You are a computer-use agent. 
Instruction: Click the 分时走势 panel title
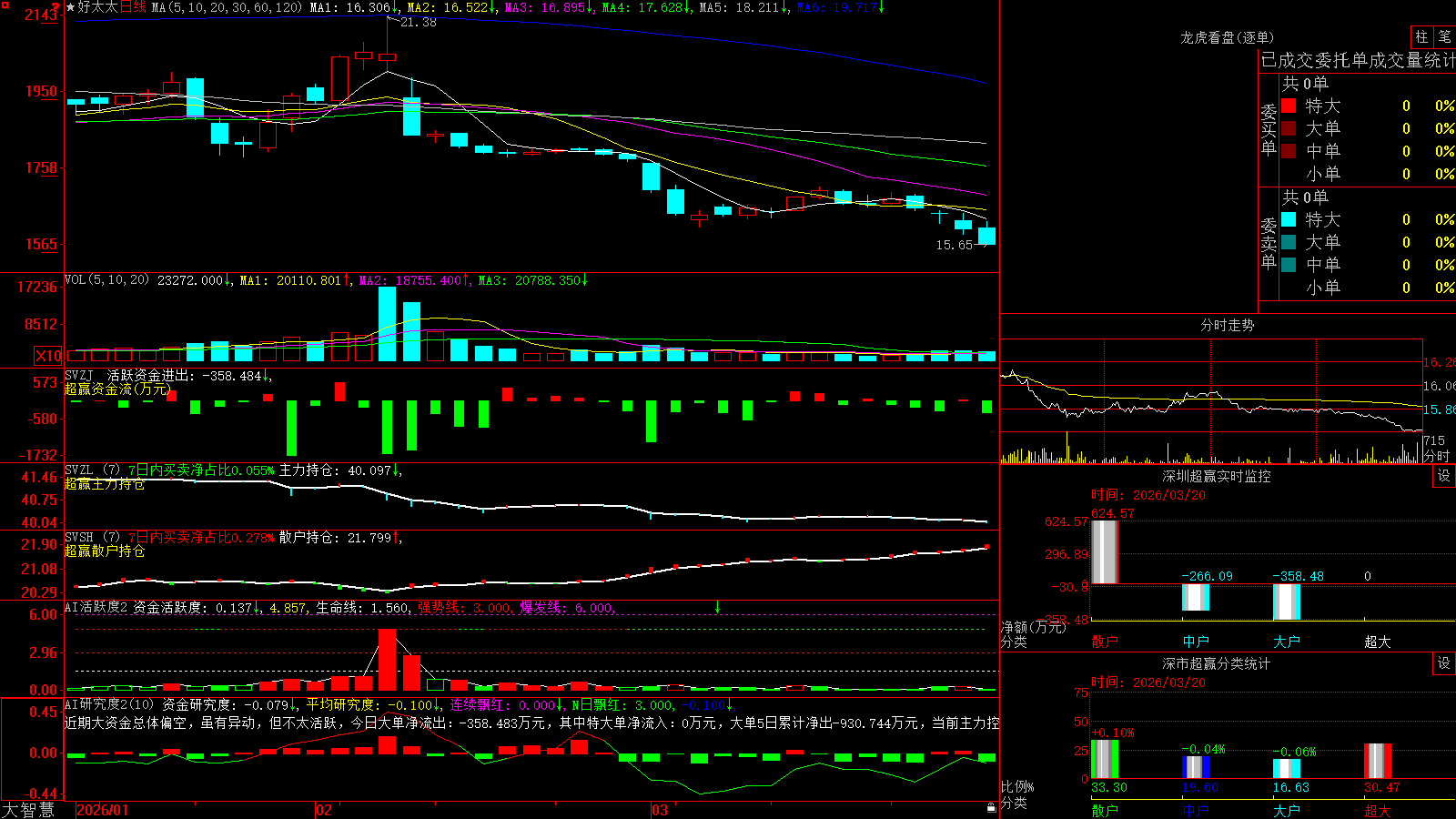(x=1227, y=325)
